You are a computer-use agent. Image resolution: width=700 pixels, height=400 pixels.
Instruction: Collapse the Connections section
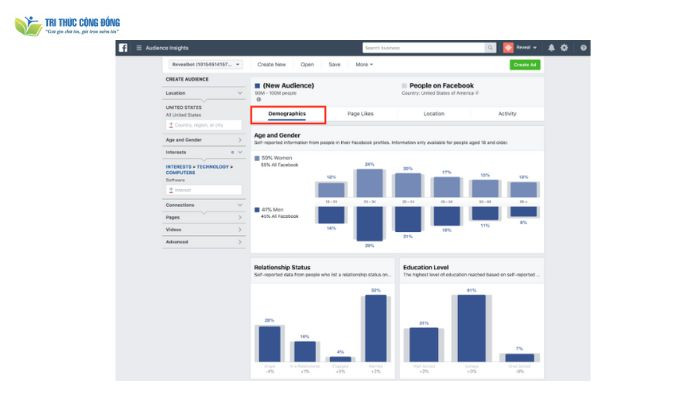240,205
